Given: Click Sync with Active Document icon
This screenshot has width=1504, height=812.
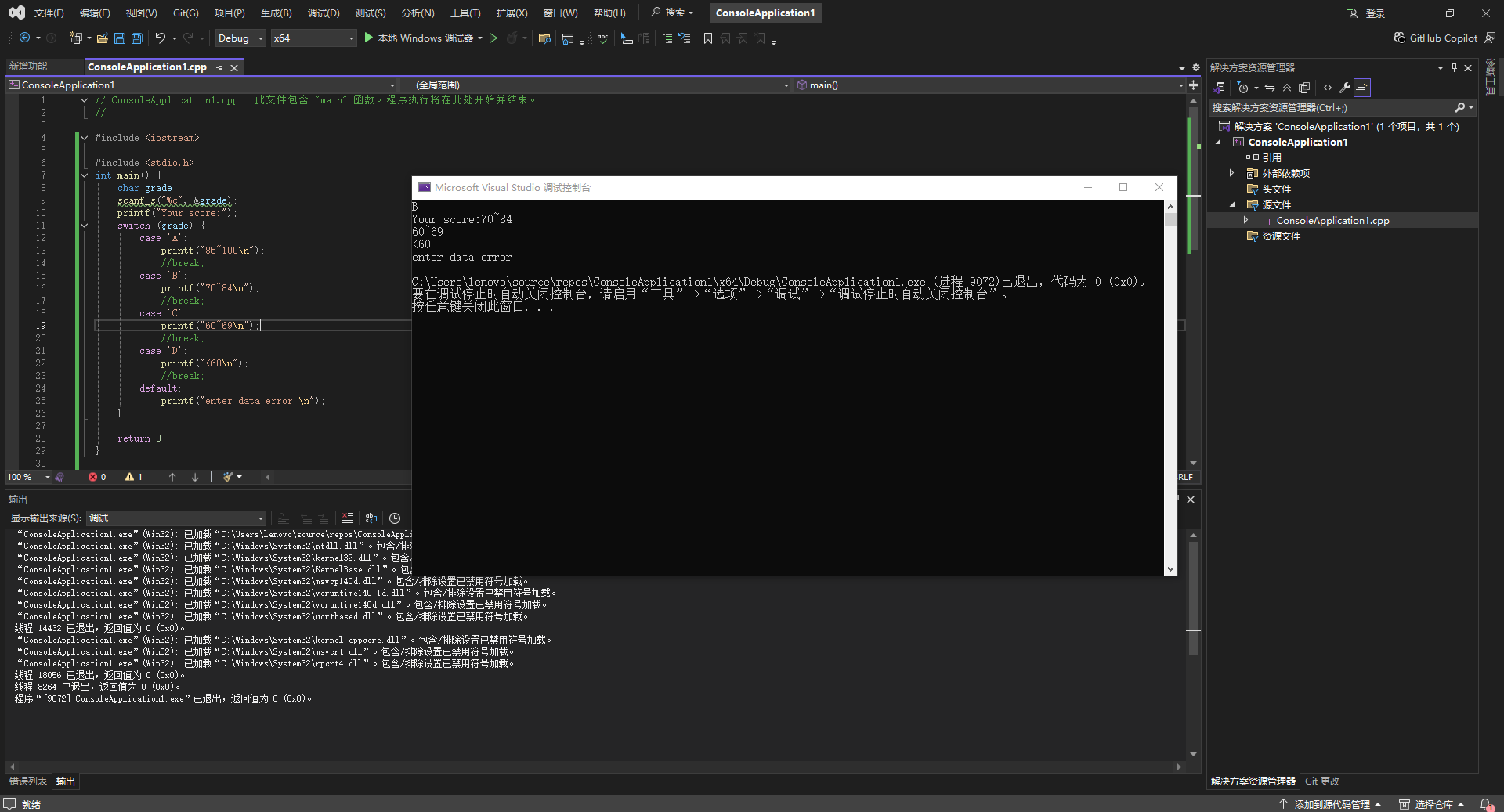Looking at the screenshot, I should tap(1270, 88).
